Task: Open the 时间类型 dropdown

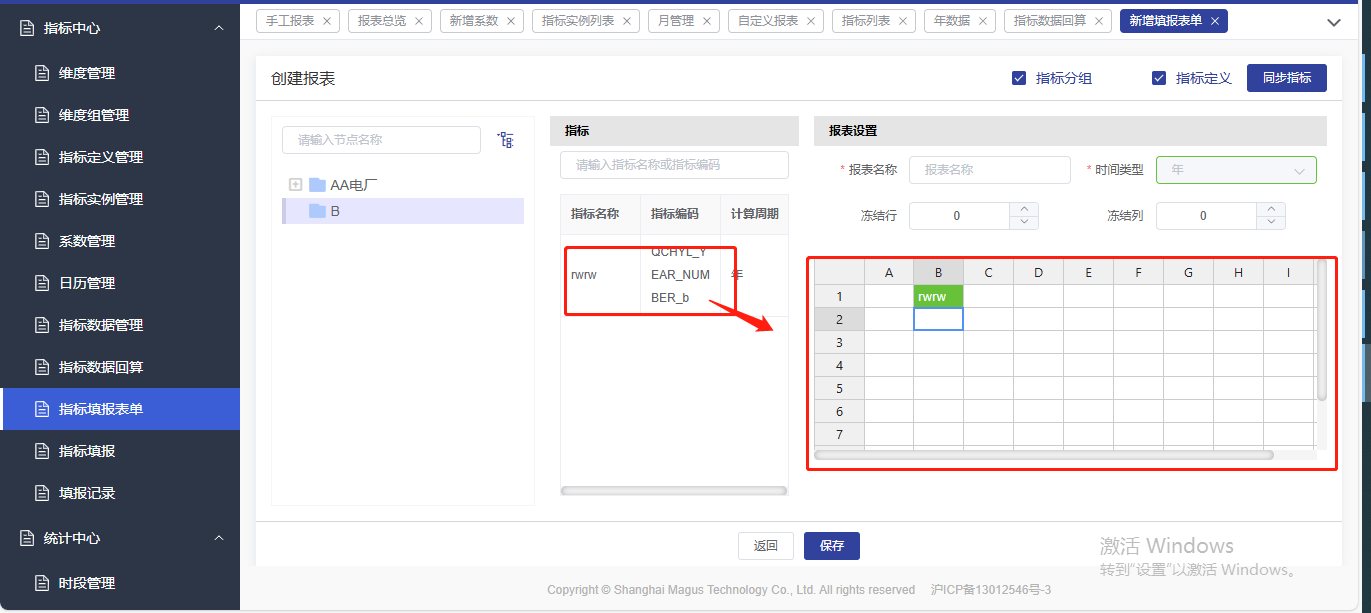Action: [x=1236, y=170]
